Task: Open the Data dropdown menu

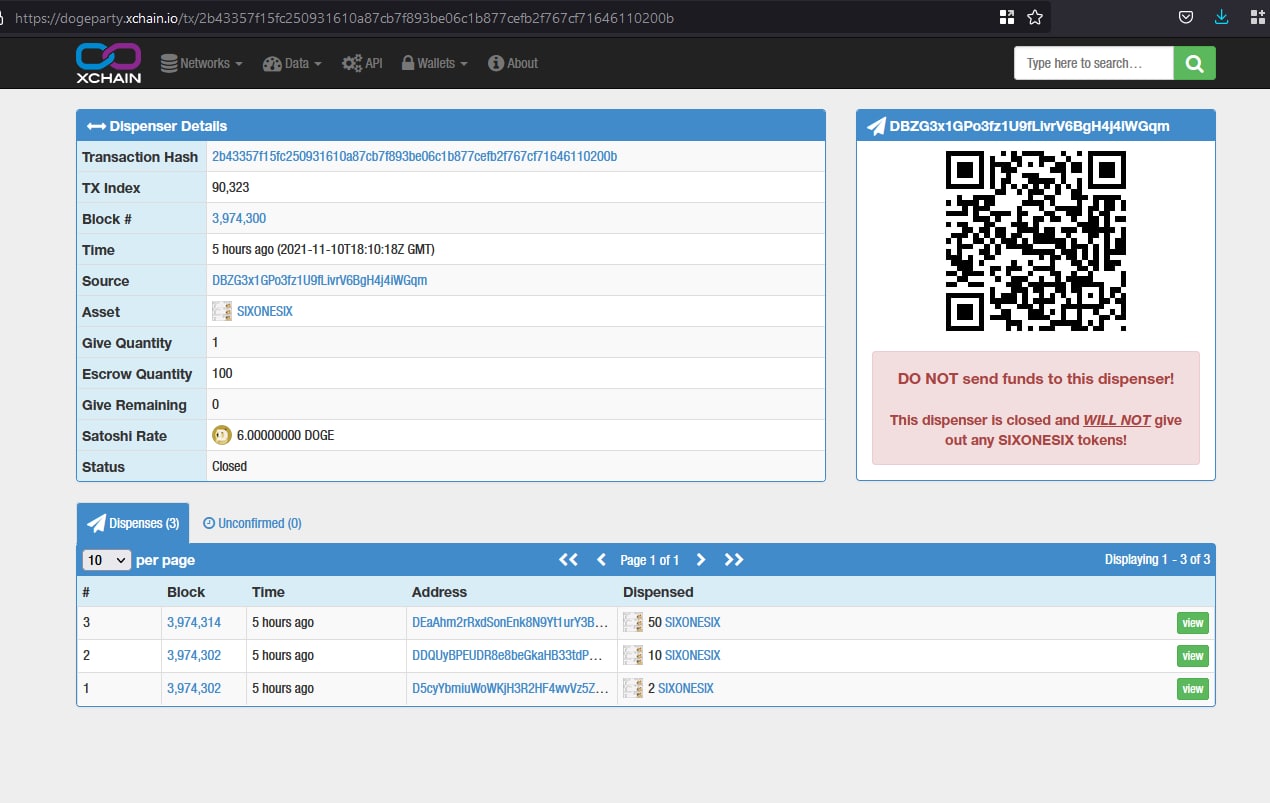Action: pos(292,63)
